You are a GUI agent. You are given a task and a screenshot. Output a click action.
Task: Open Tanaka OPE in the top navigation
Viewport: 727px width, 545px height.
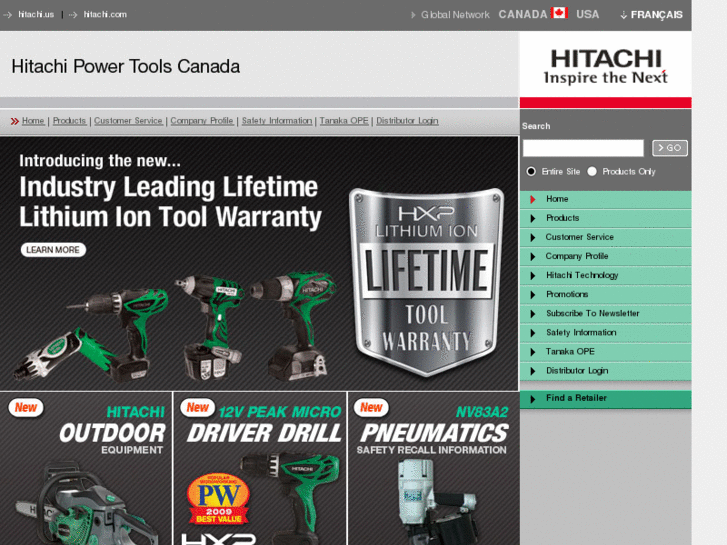tap(344, 121)
